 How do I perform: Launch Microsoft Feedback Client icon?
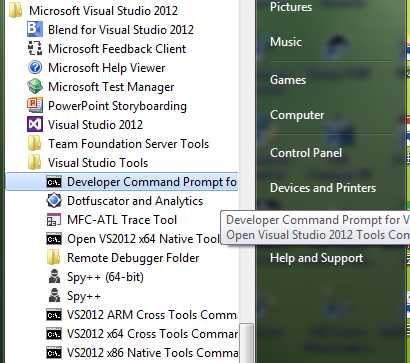coord(35,49)
